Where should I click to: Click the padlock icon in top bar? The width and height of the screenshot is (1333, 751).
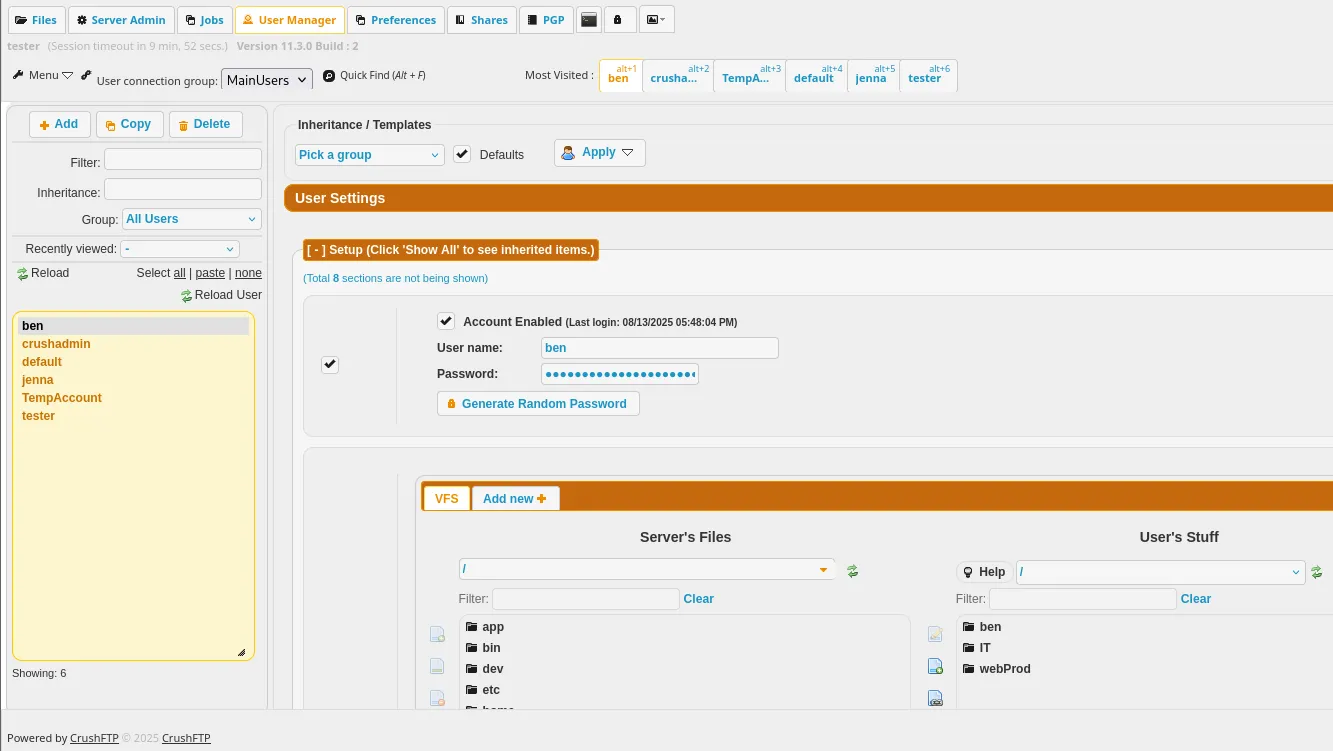pyautogui.click(x=619, y=20)
